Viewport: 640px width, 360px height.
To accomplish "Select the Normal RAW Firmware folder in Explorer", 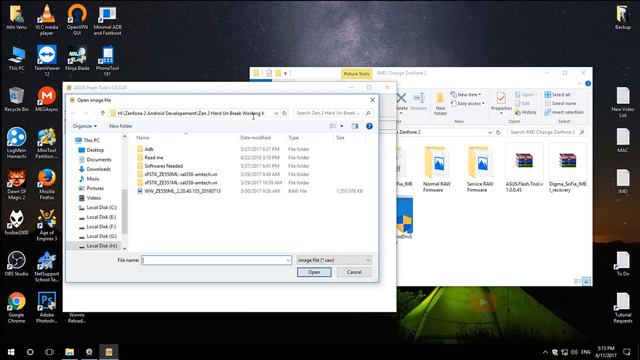I will [x=437, y=169].
